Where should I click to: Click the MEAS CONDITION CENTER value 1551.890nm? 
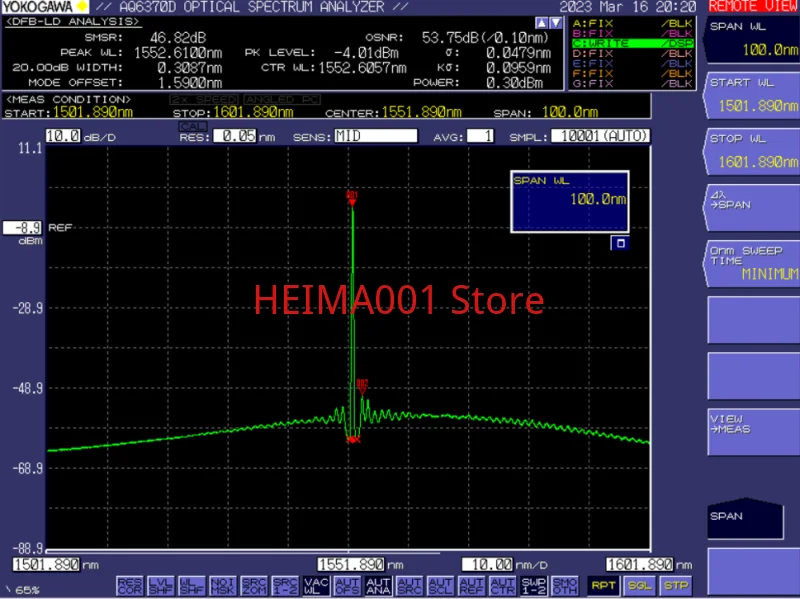421,112
